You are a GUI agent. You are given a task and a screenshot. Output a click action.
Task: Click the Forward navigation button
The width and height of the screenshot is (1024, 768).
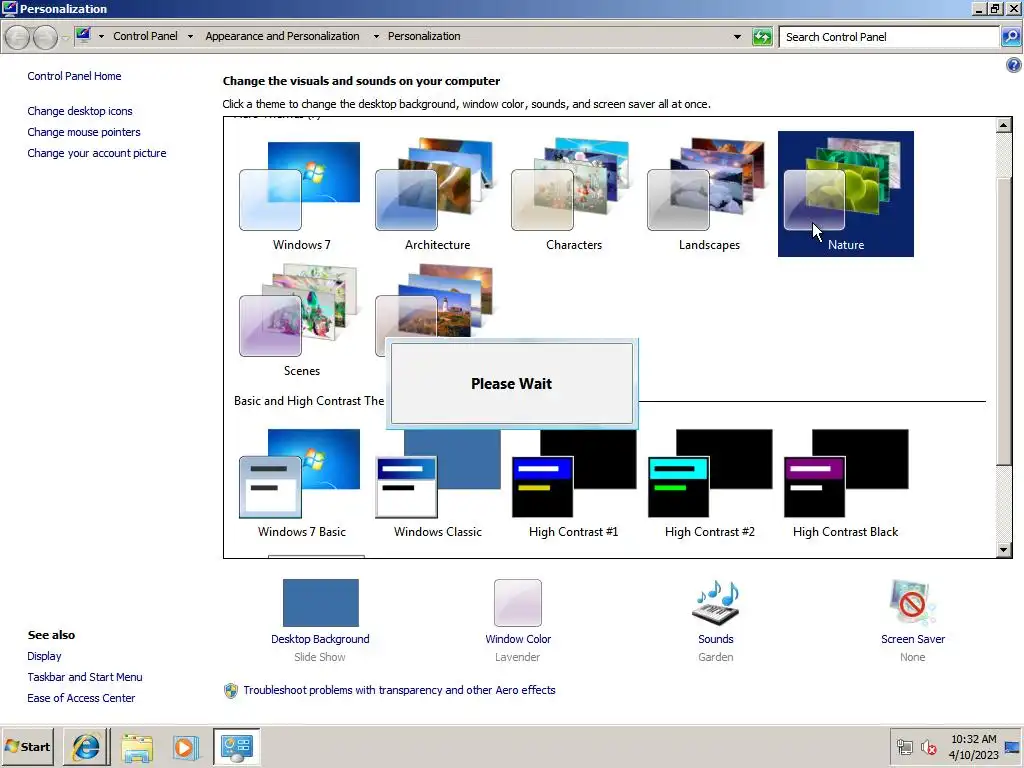44,37
